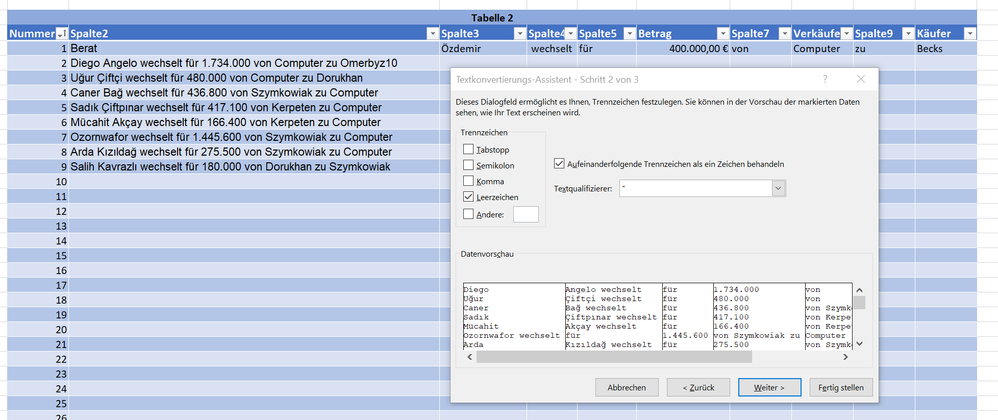
Task: Select the wechselt cell under Spalte4
Action: pyautogui.click(x=552, y=48)
